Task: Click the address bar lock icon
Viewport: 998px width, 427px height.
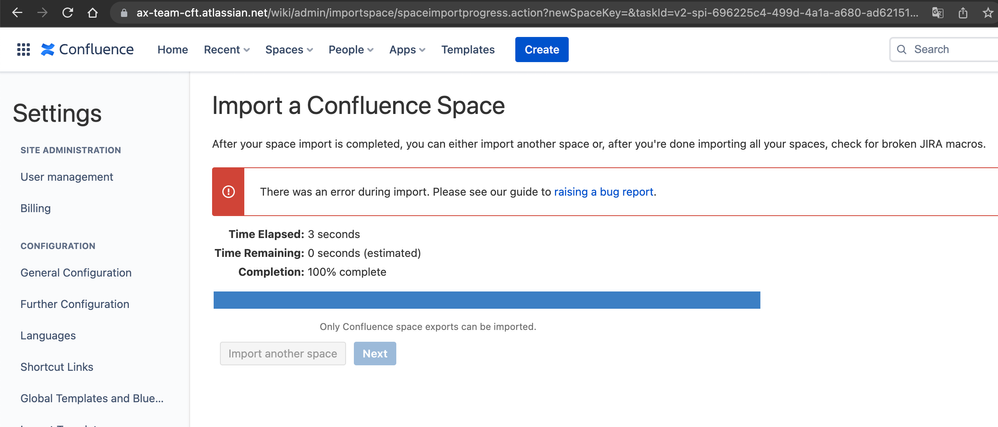Action: [x=124, y=13]
